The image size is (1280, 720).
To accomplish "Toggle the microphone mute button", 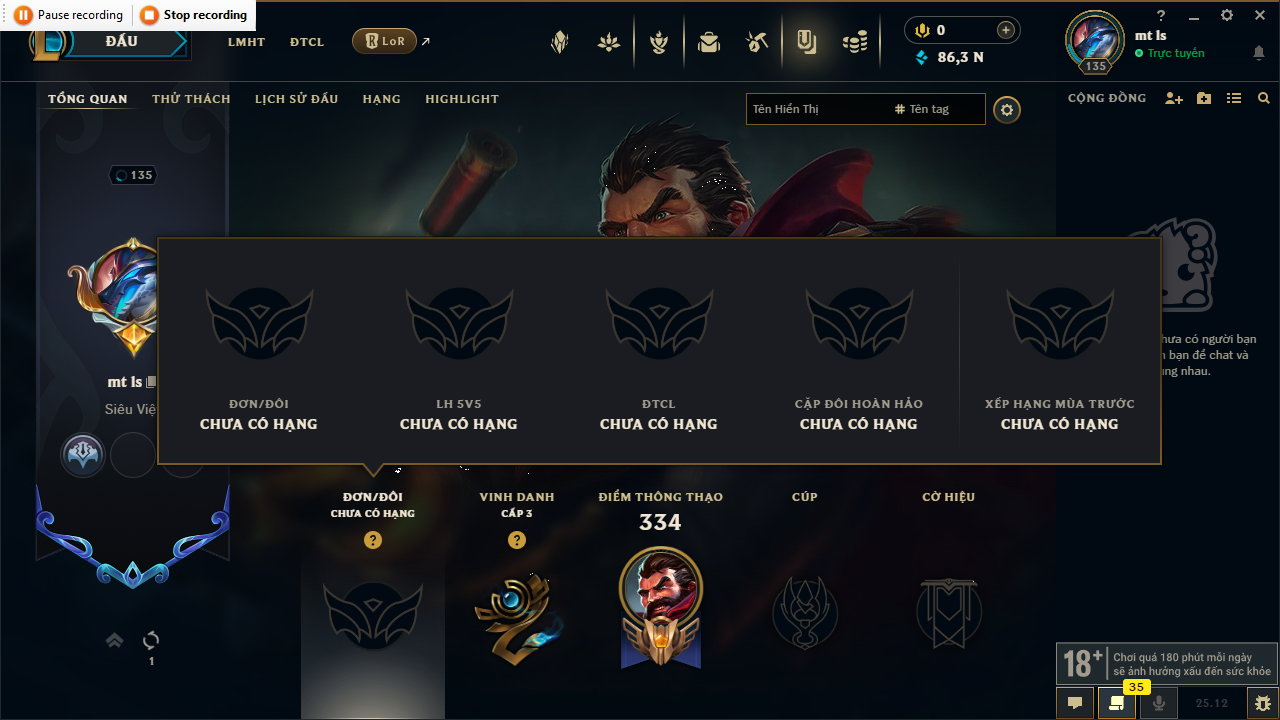I will [1159, 703].
